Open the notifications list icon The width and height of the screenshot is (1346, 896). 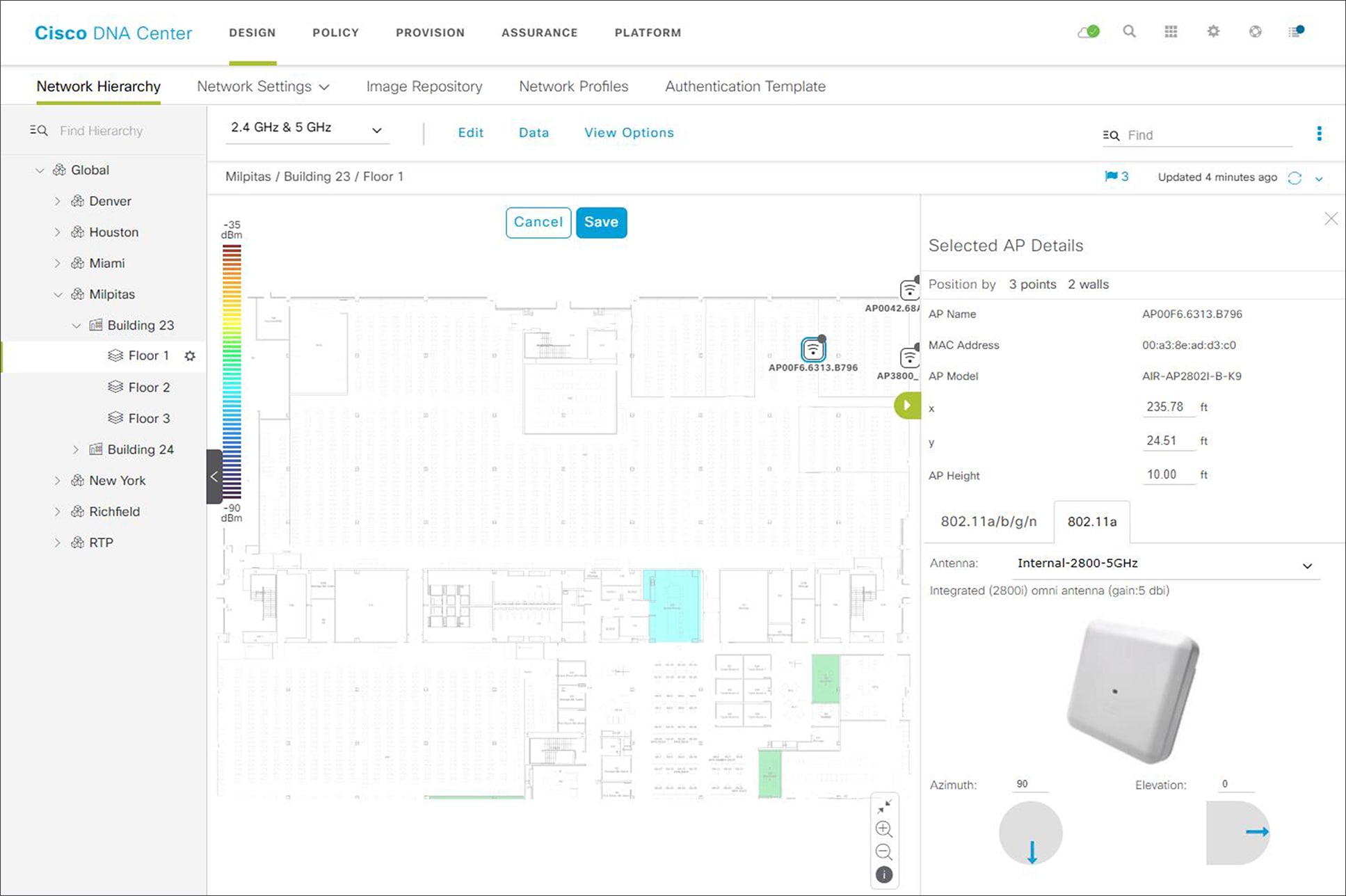click(x=1297, y=31)
